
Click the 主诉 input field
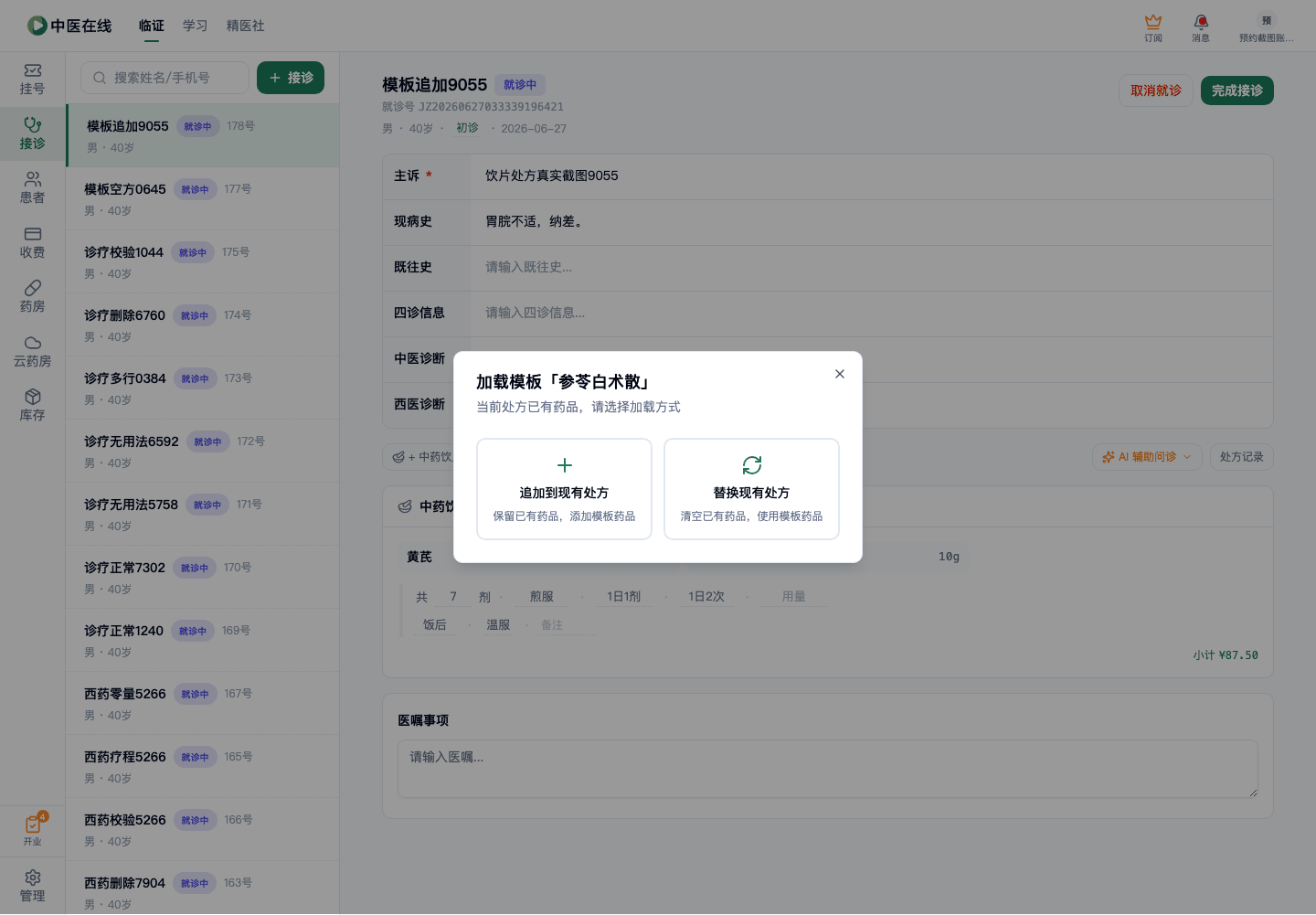[x=872, y=176]
